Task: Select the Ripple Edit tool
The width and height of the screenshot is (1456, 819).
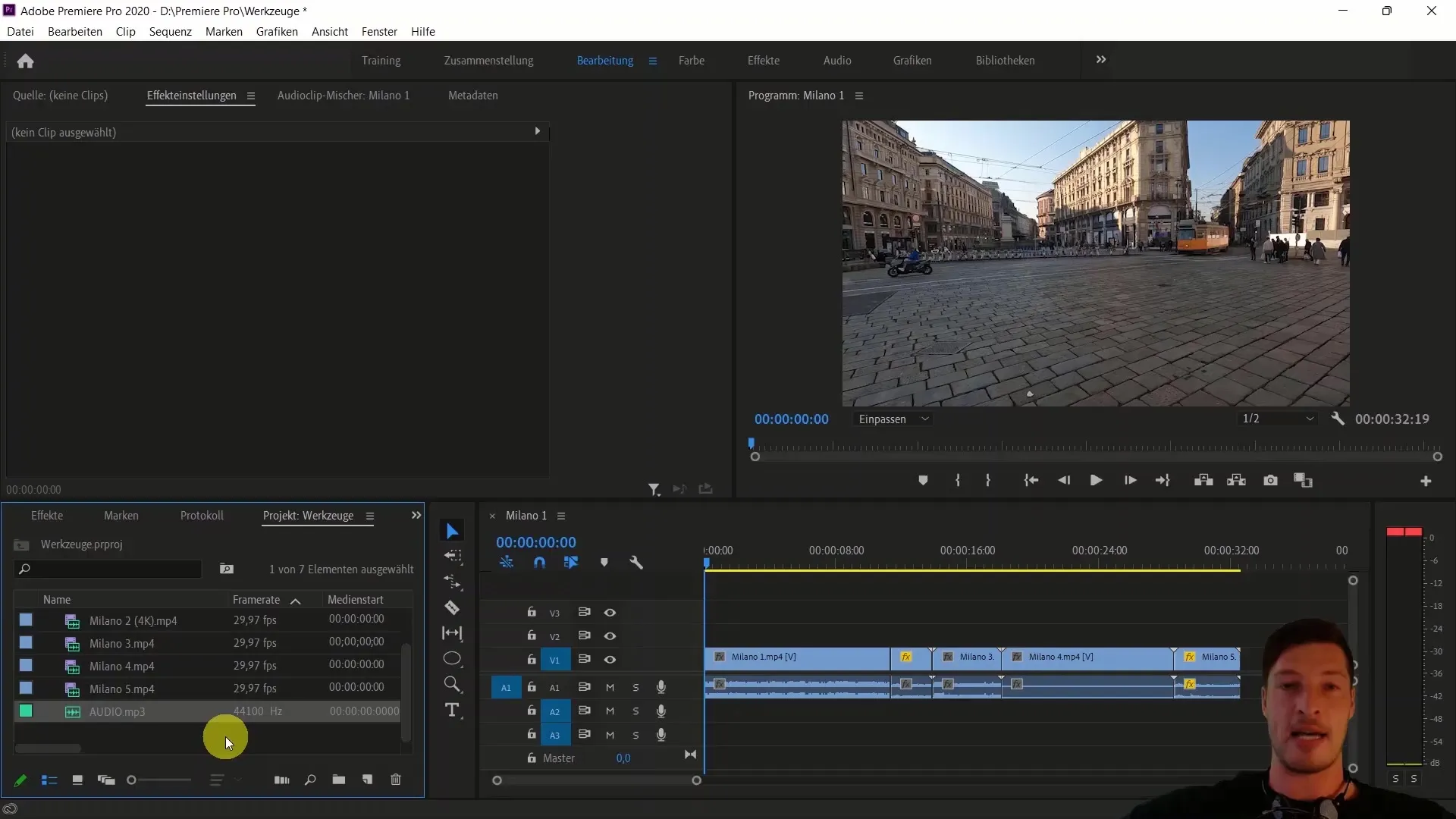Action: click(453, 582)
